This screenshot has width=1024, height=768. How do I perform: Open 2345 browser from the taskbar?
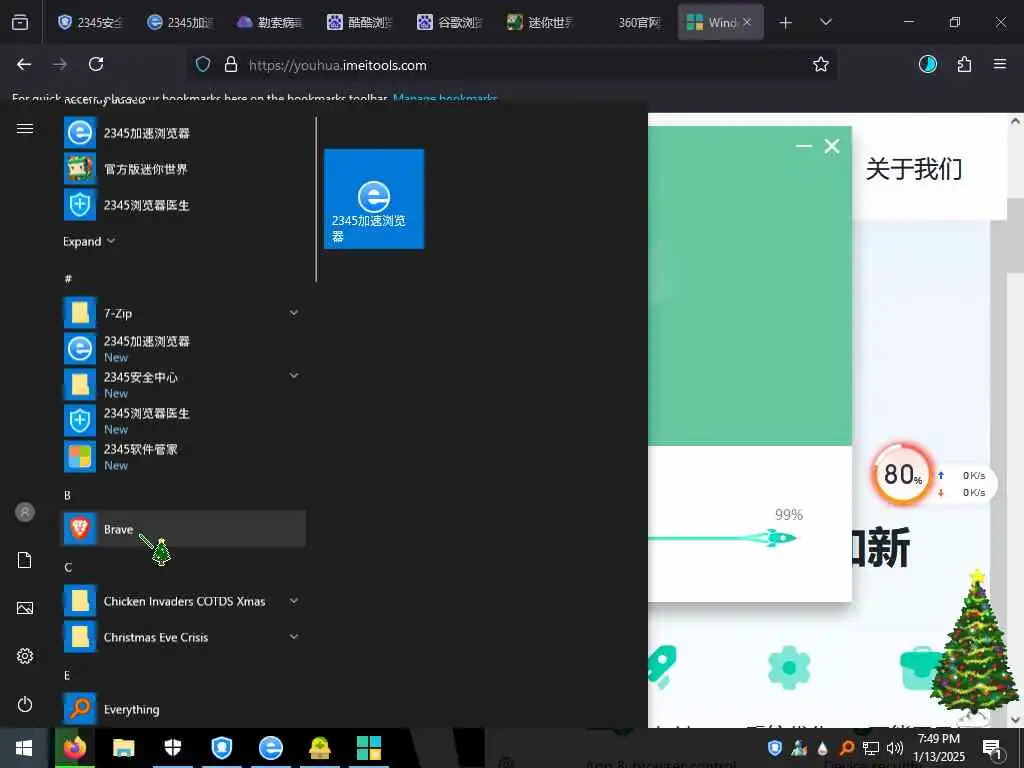click(x=271, y=748)
